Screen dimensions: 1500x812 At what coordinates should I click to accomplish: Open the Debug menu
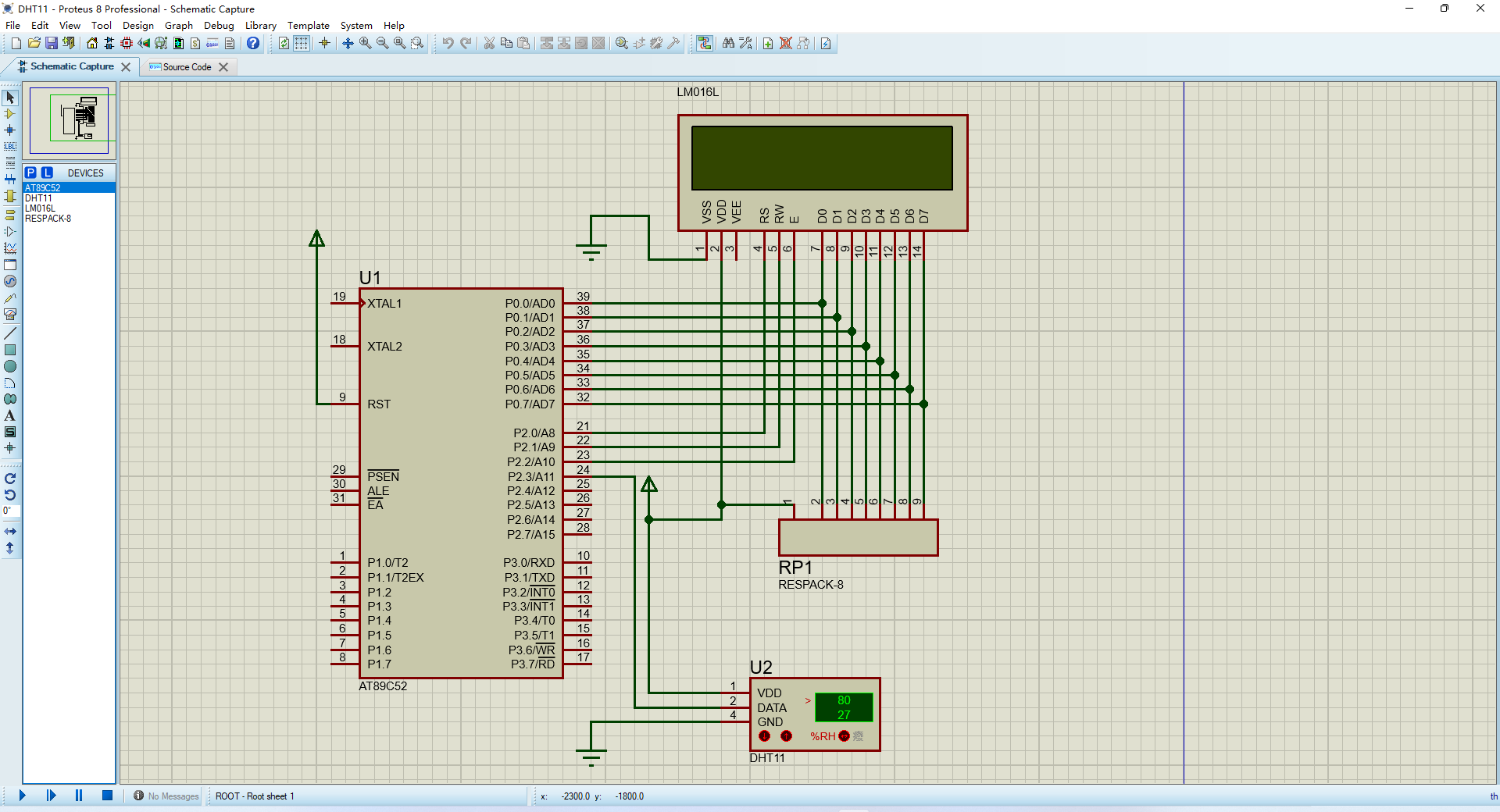coord(219,25)
